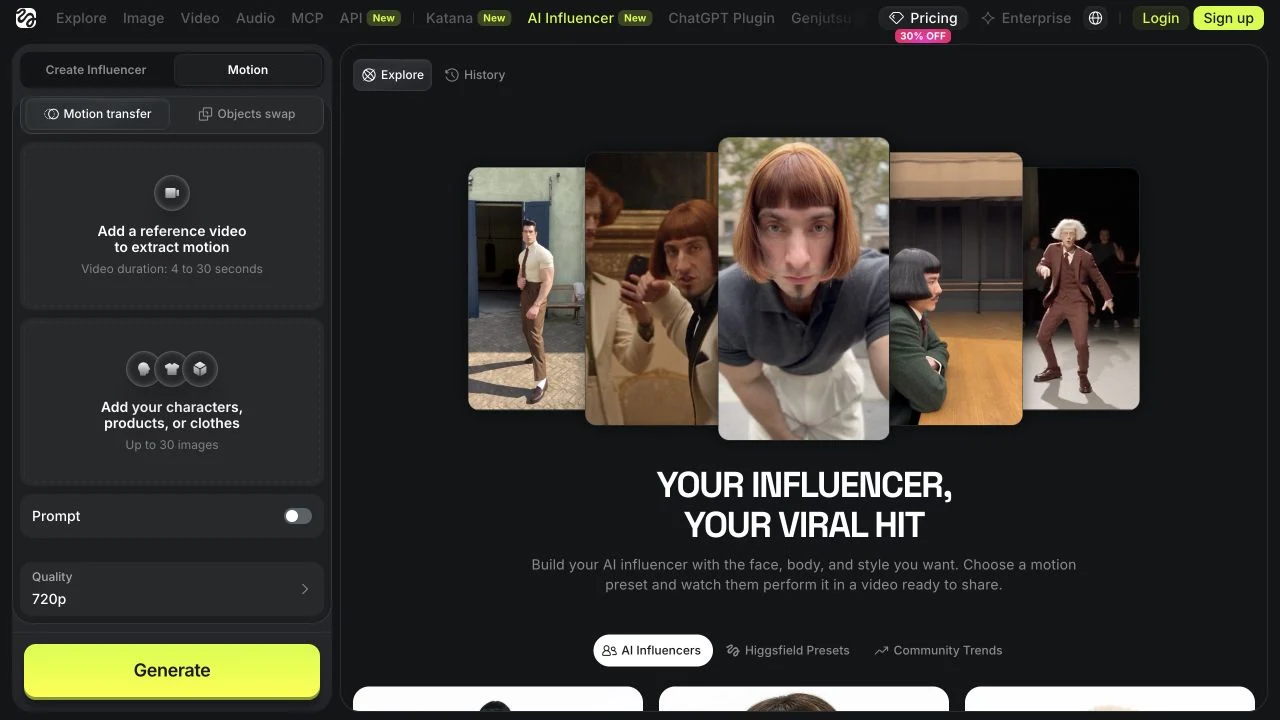Image resolution: width=1280 pixels, height=720 pixels.
Task: Select the AI Influencers filter
Action: pyautogui.click(x=653, y=650)
